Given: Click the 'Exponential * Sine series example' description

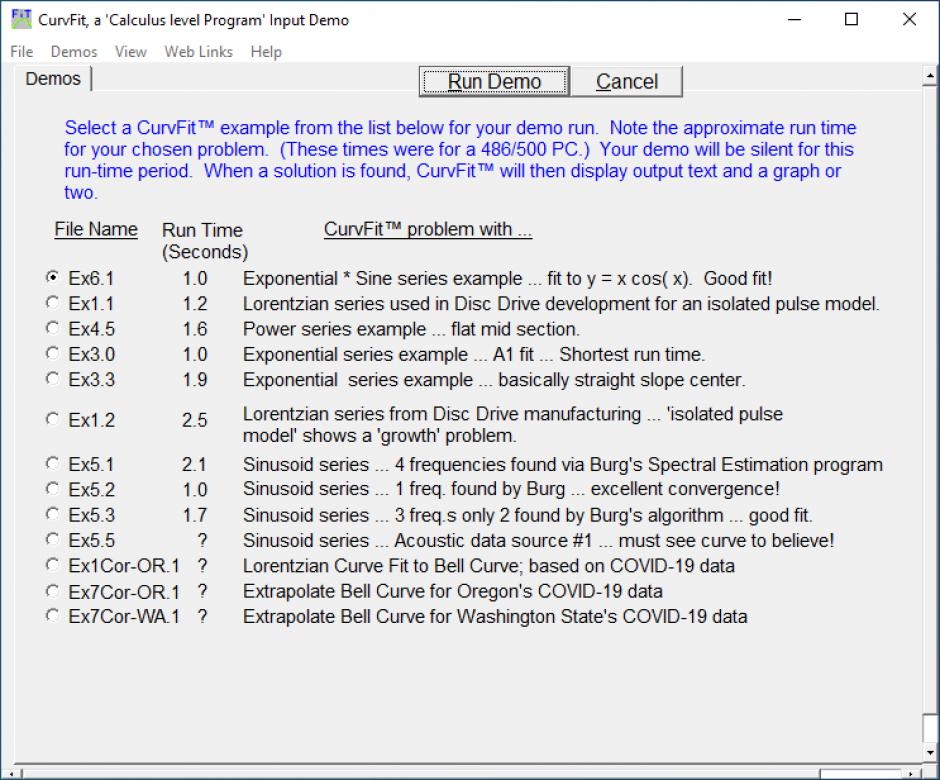Looking at the screenshot, I should click(x=507, y=278).
